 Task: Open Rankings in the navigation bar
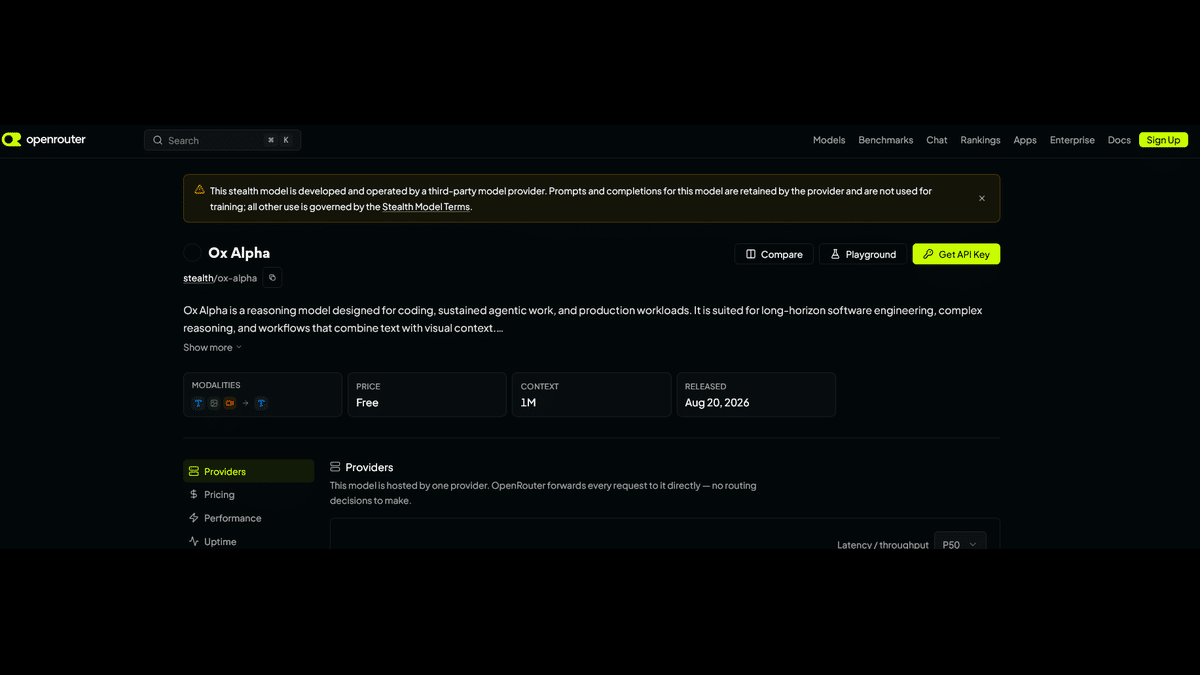tap(980, 140)
